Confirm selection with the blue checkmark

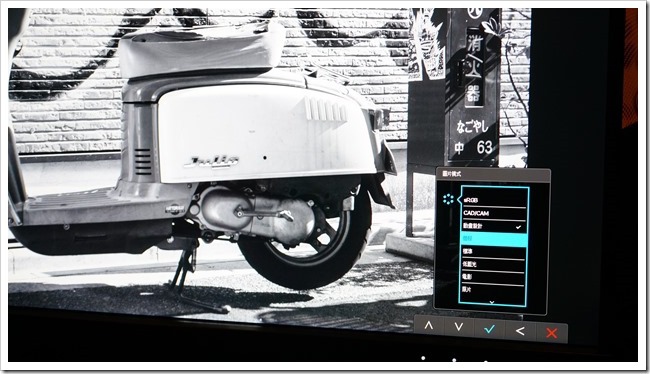click(x=490, y=329)
